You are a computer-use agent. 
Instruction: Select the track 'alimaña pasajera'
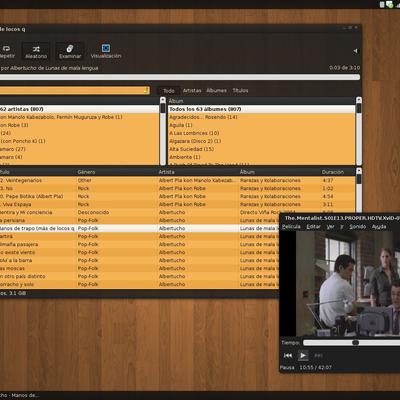pos(139,244)
